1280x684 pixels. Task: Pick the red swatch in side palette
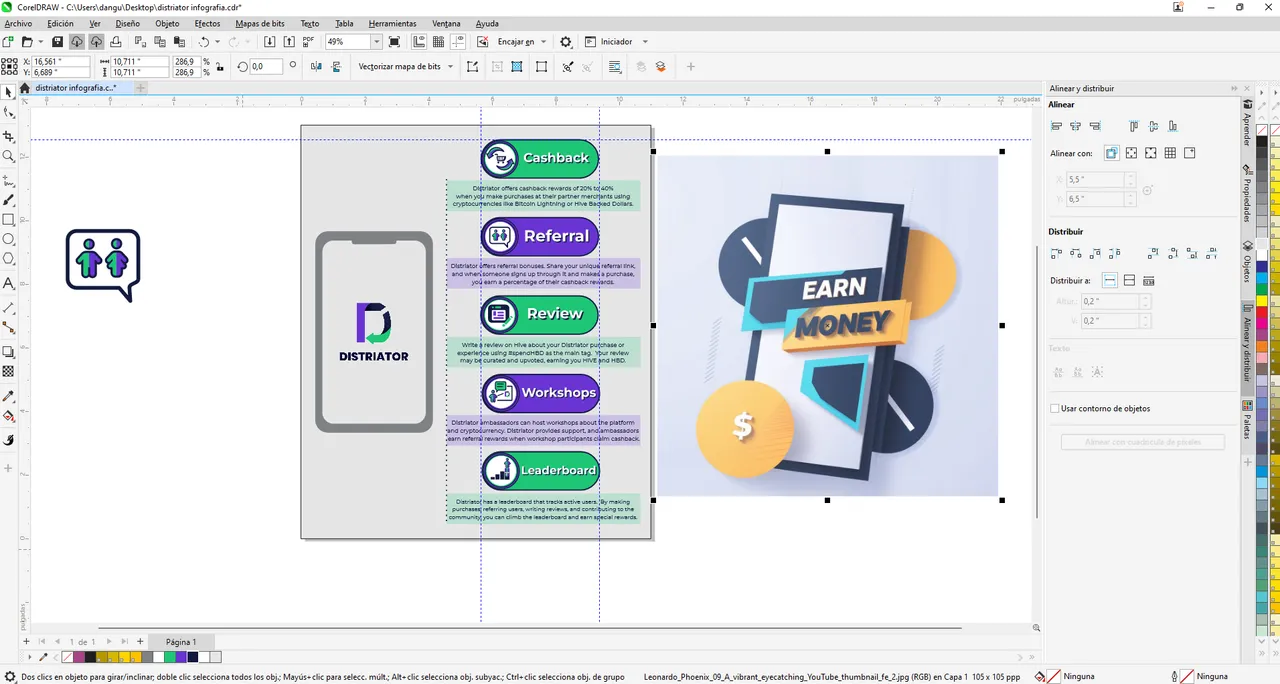(1262, 313)
